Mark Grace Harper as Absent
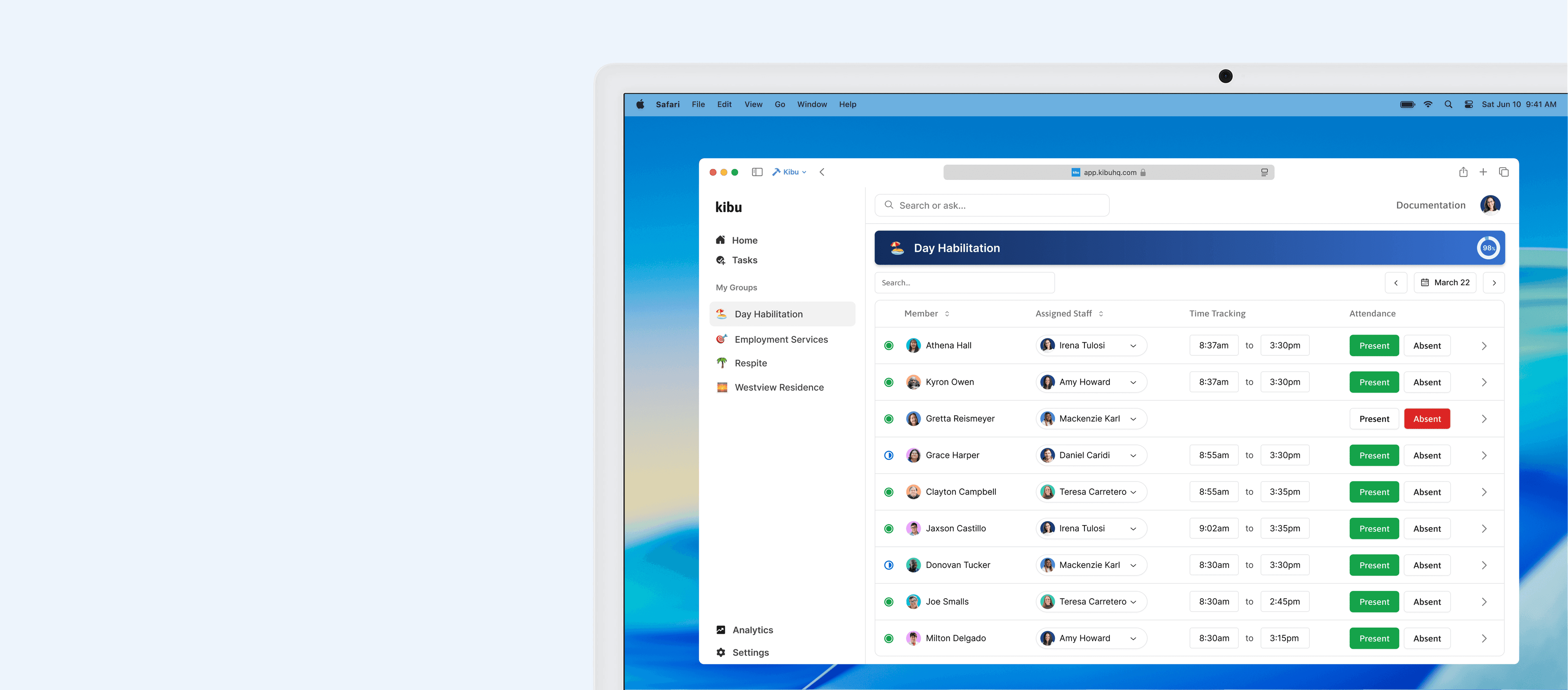The image size is (1568, 690). pyautogui.click(x=1426, y=455)
